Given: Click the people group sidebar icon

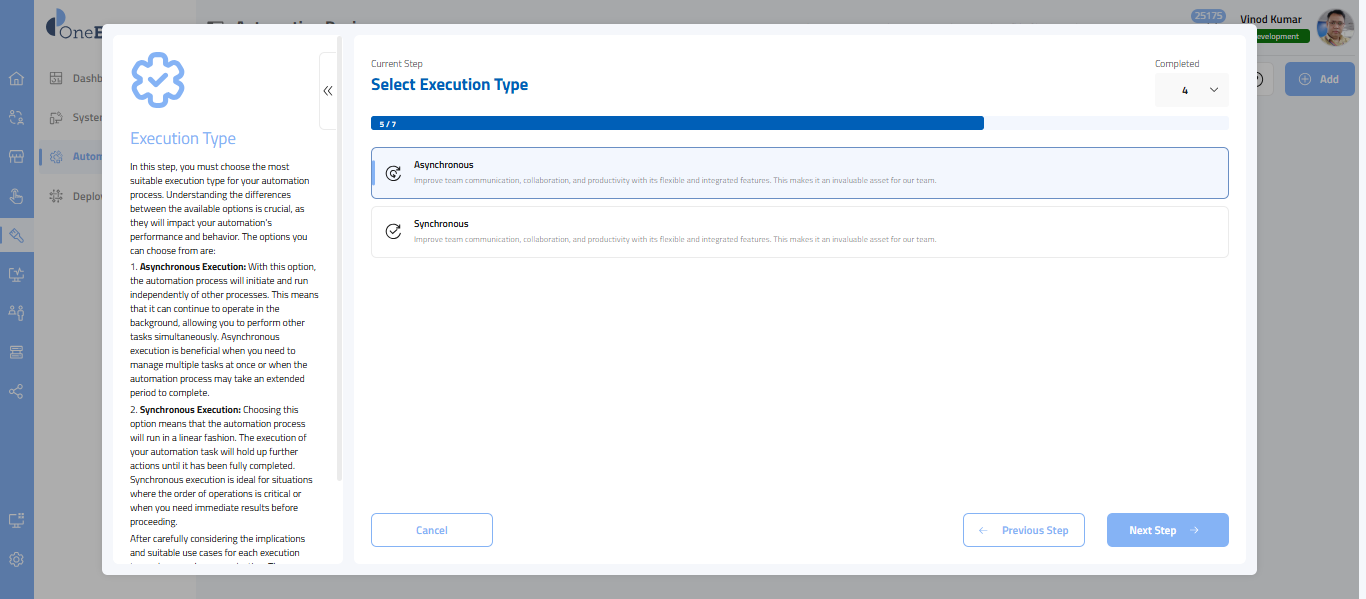Looking at the screenshot, I should click(16, 313).
